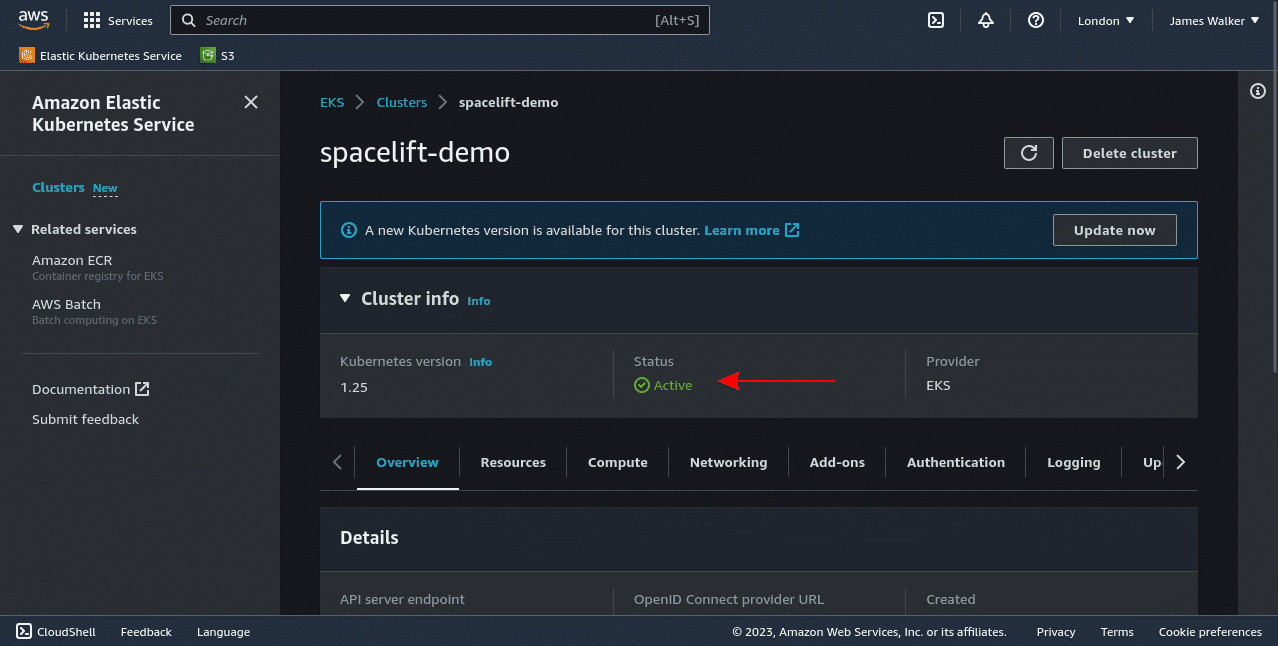Click the Active status value
The image size is (1278, 646).
coord(663,385)
